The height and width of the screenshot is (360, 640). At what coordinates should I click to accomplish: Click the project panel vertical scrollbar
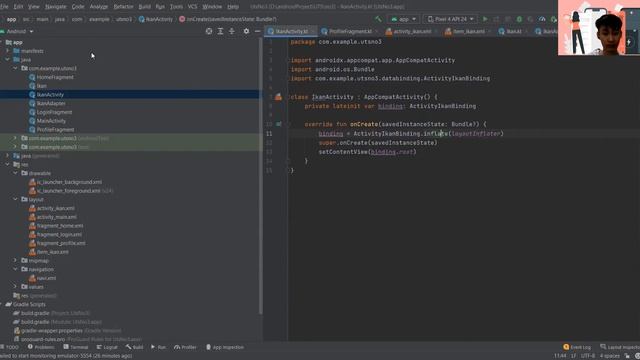pos(260,176)
